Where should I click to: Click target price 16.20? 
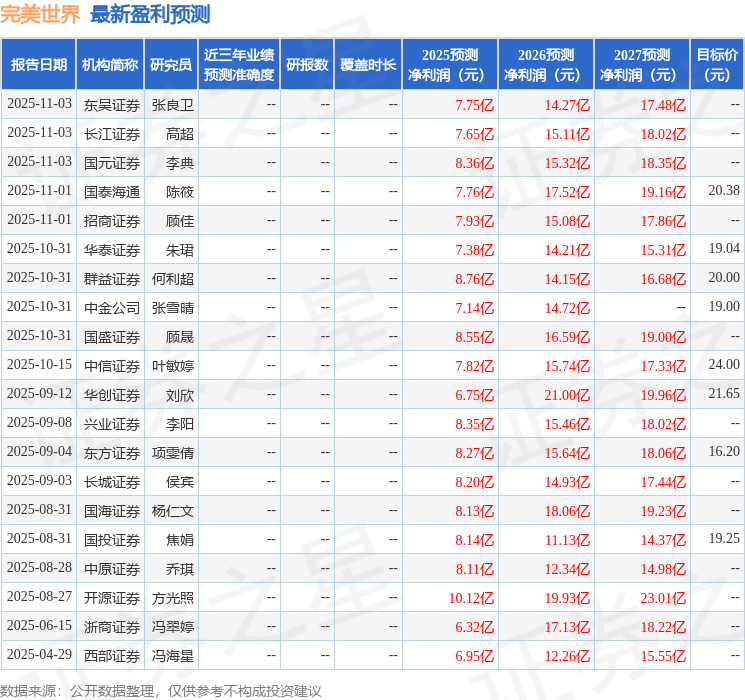point(724,451)
